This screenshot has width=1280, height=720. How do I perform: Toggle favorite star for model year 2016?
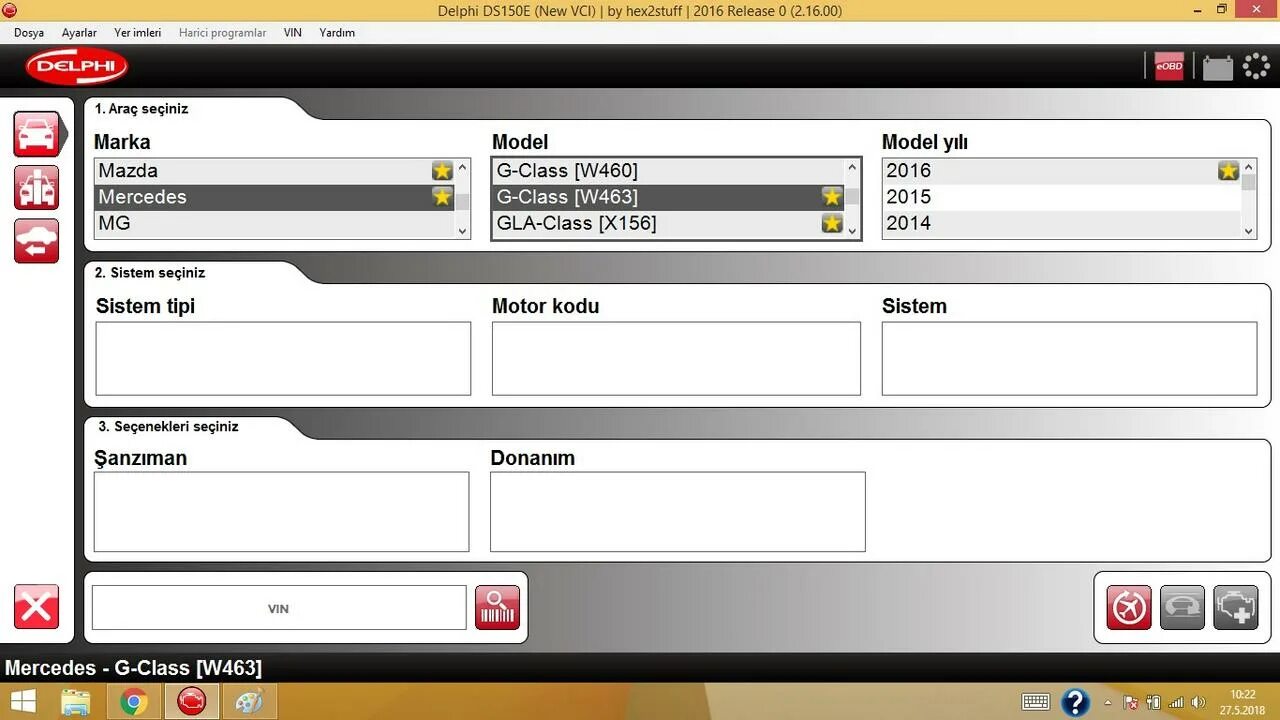pos(1228,171)
